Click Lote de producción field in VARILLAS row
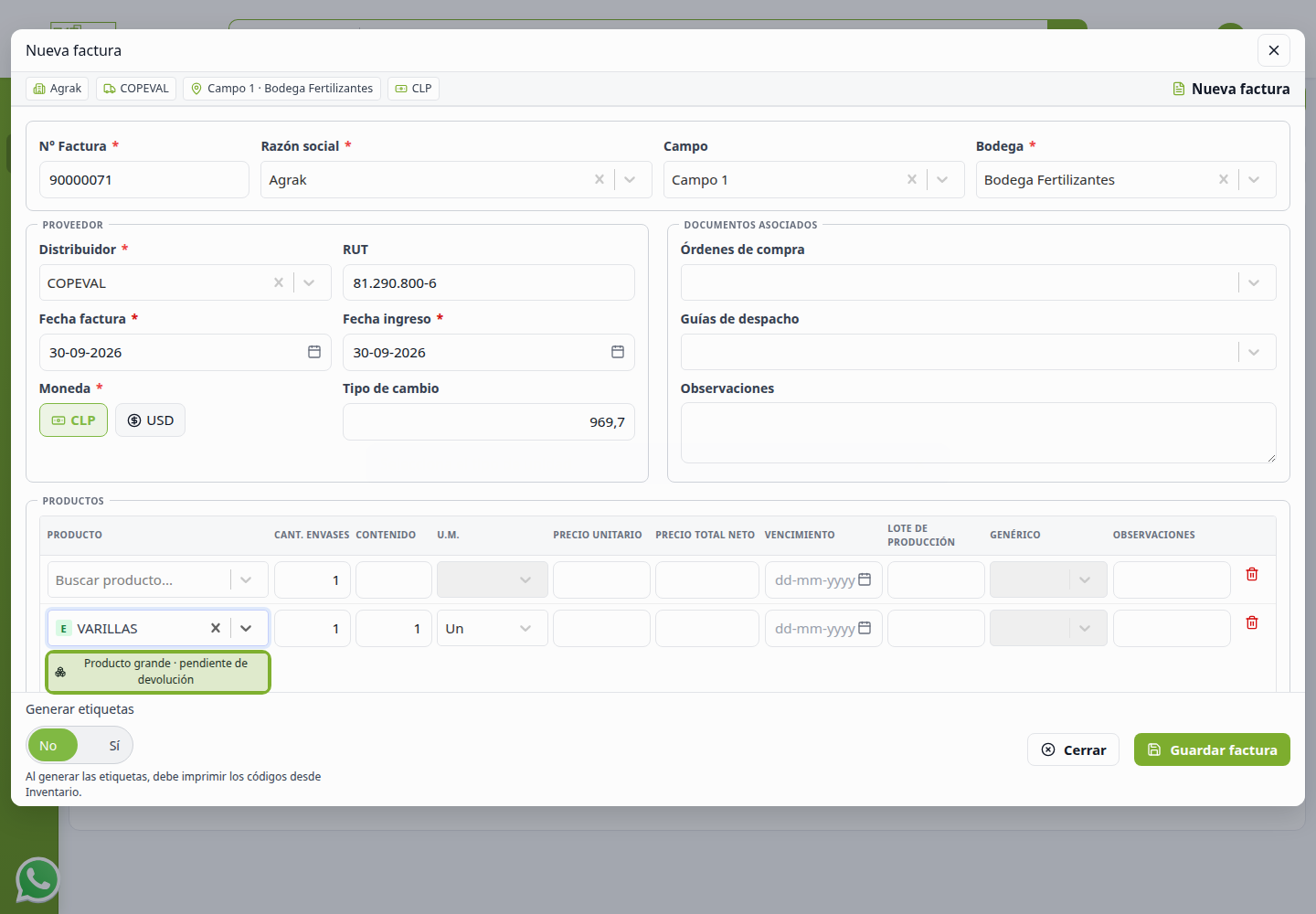Image resolution: width=1316 pixels, height=914 pixels. [936, 628]
